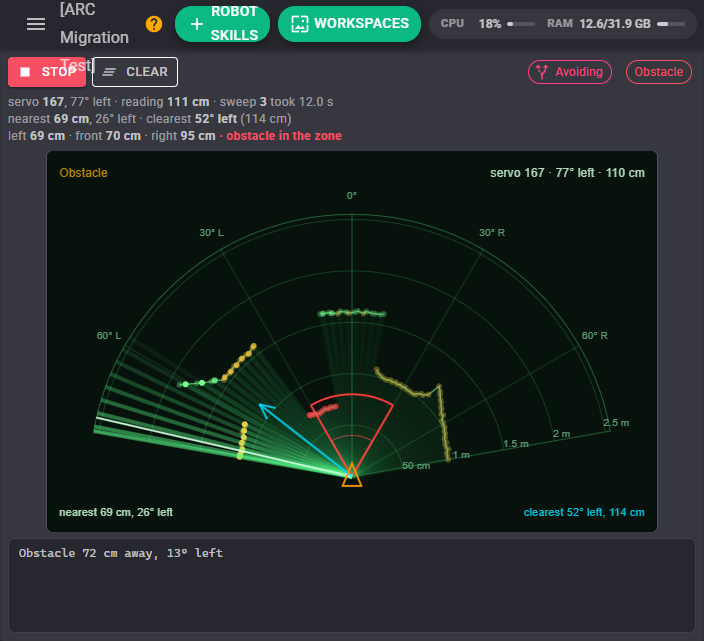704x641 pixels.
Task: Click the 'servo 167 · 77° left · 110 cm' radar label
Action: pos(567,173)
